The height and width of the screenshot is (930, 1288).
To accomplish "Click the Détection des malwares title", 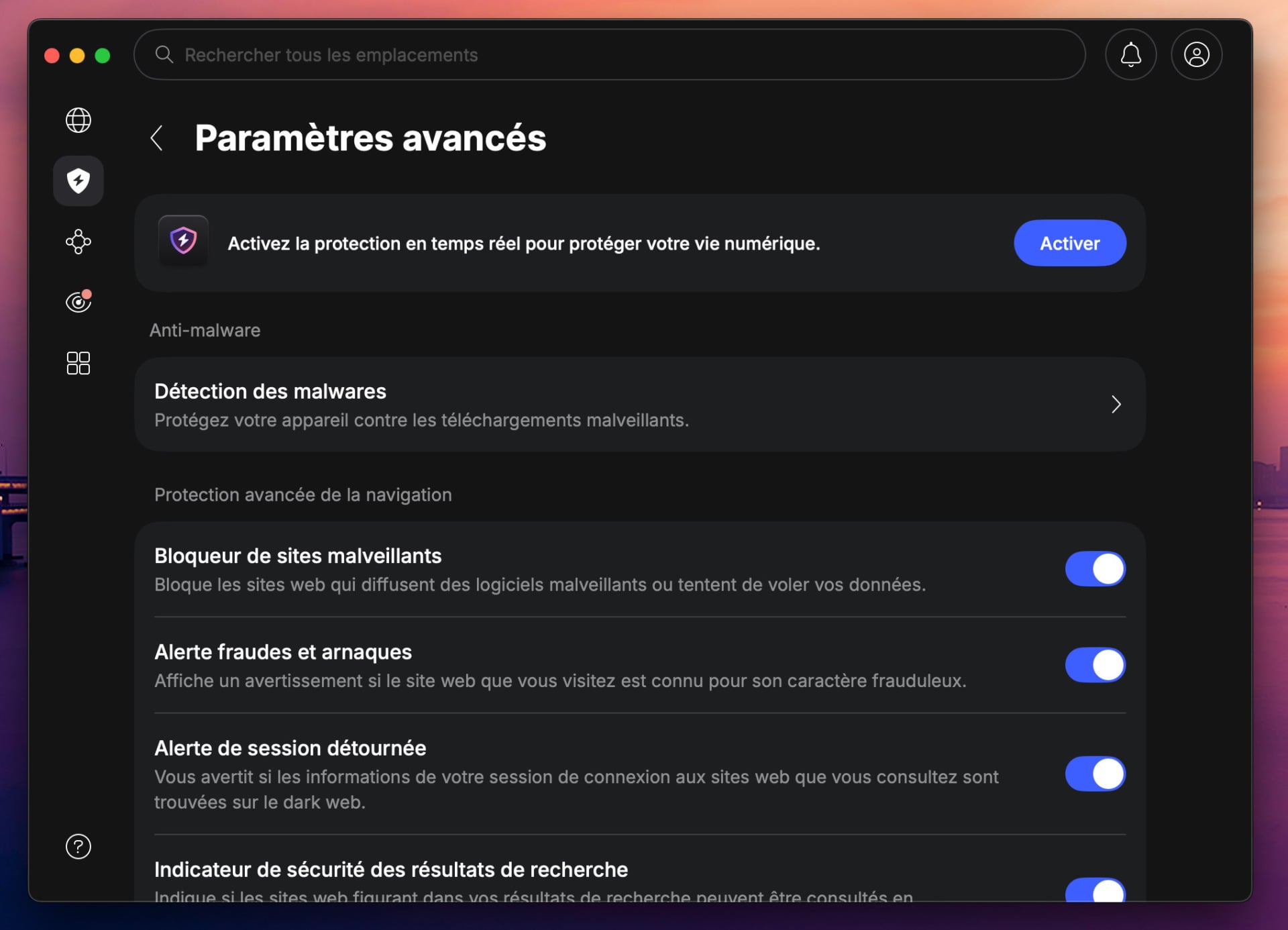I will coord(270,391).
